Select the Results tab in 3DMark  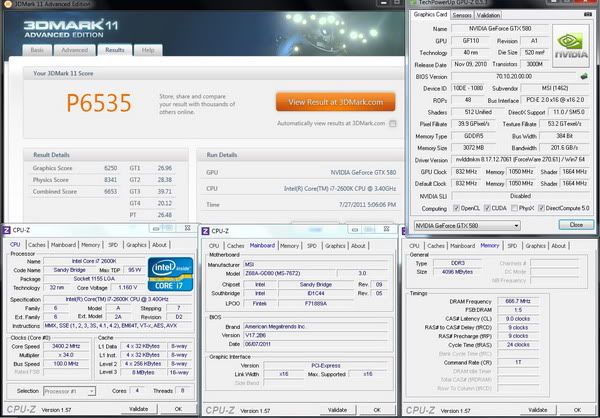pos(115,50)
